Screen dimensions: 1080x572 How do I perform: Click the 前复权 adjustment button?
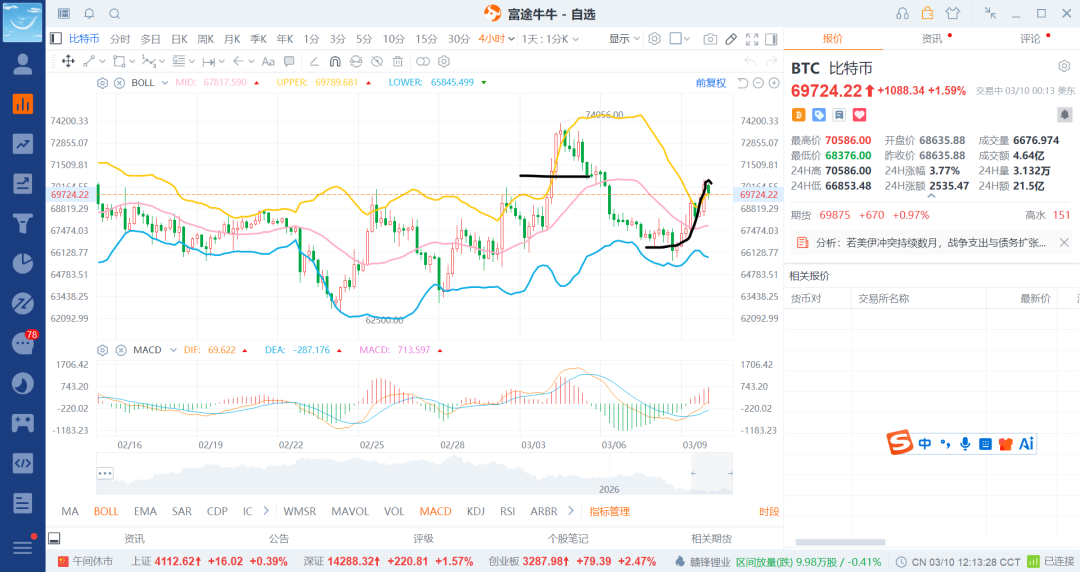coord(711,83)
